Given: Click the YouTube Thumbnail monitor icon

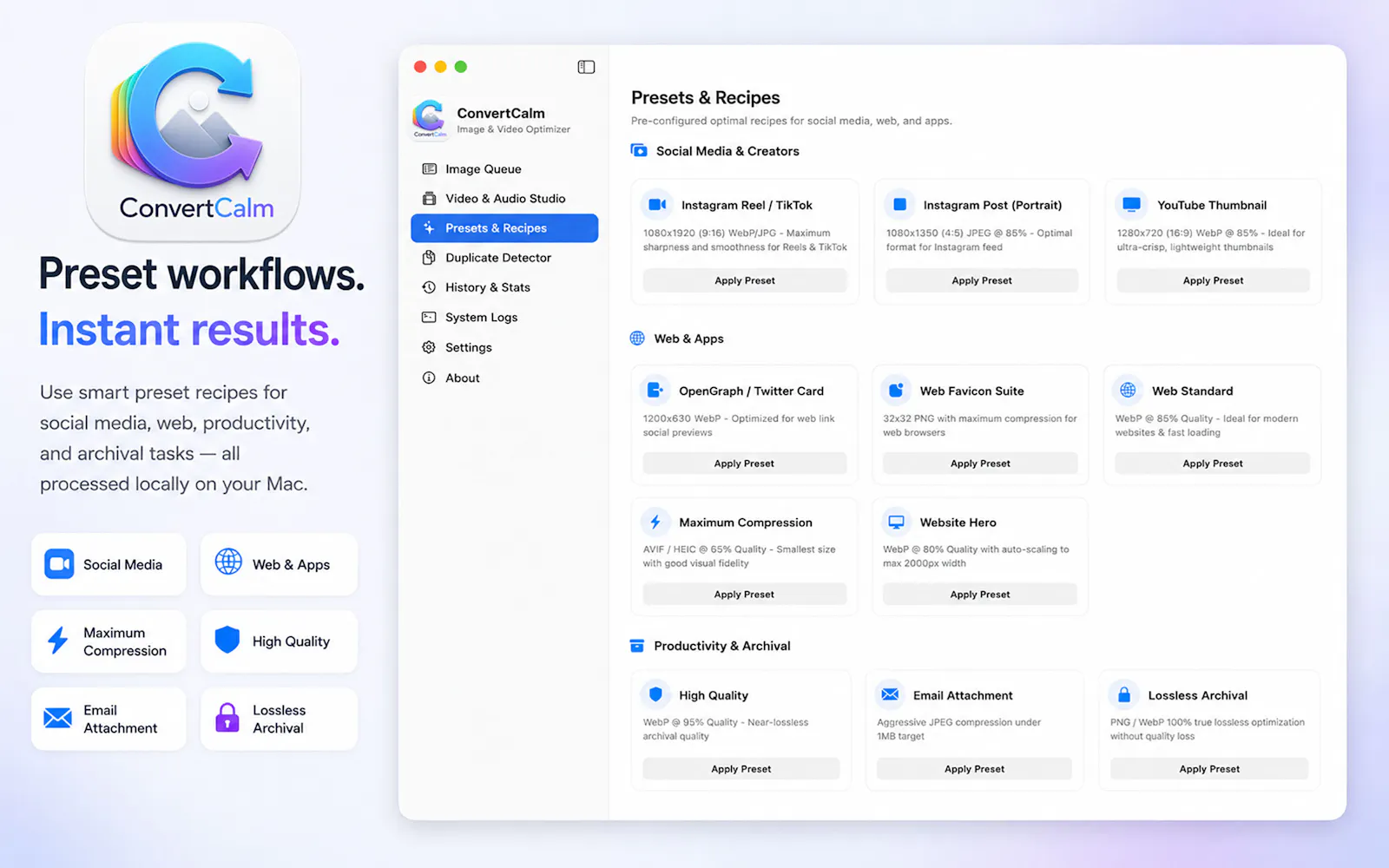Looking at the screenshot, I should click(x=1131, y=205).
